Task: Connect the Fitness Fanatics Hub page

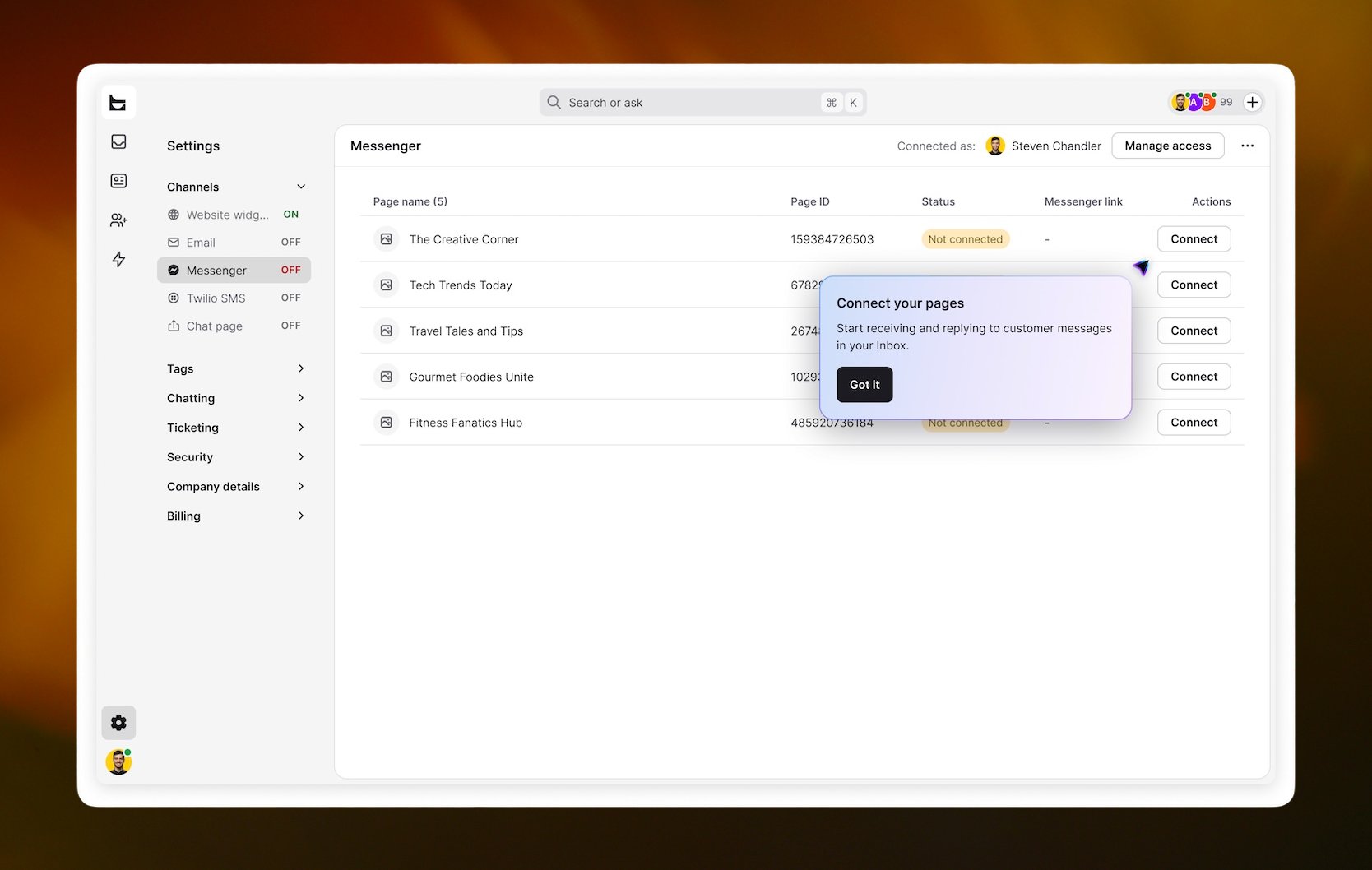Action: click(x=1194, y=423)
